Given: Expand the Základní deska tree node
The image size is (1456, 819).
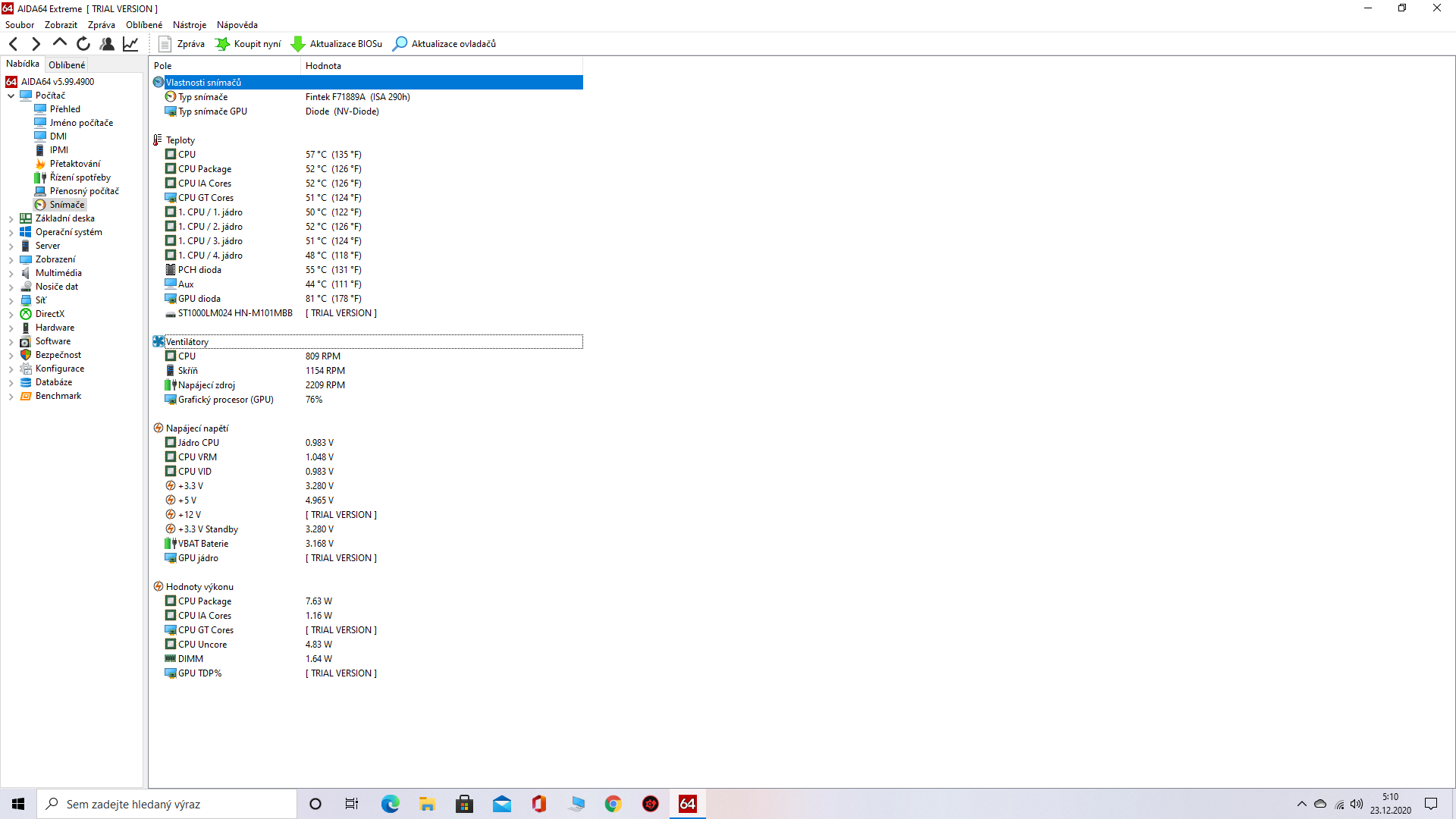Looking at the screenshot, I should click(x=11, y=219).
